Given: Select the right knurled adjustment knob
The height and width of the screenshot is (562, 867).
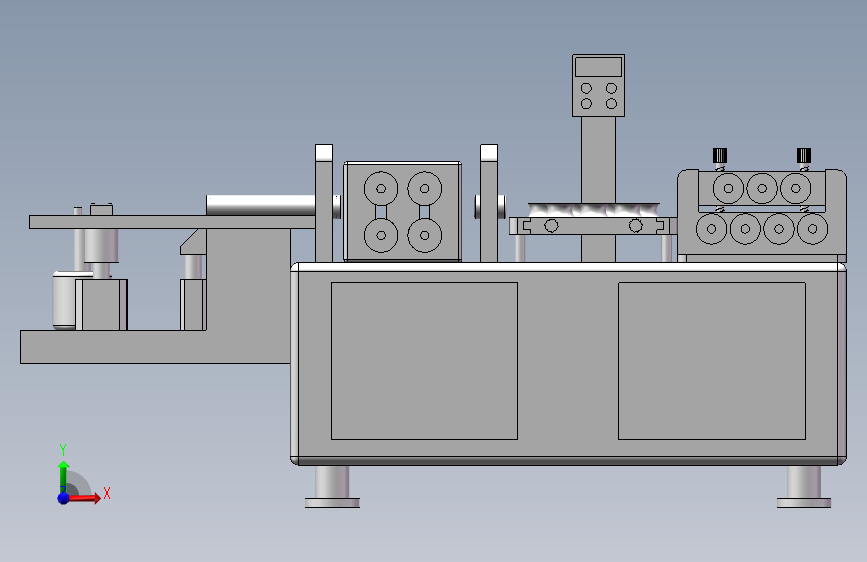Looking at the screenshot, I should click(x=803, y=155).
